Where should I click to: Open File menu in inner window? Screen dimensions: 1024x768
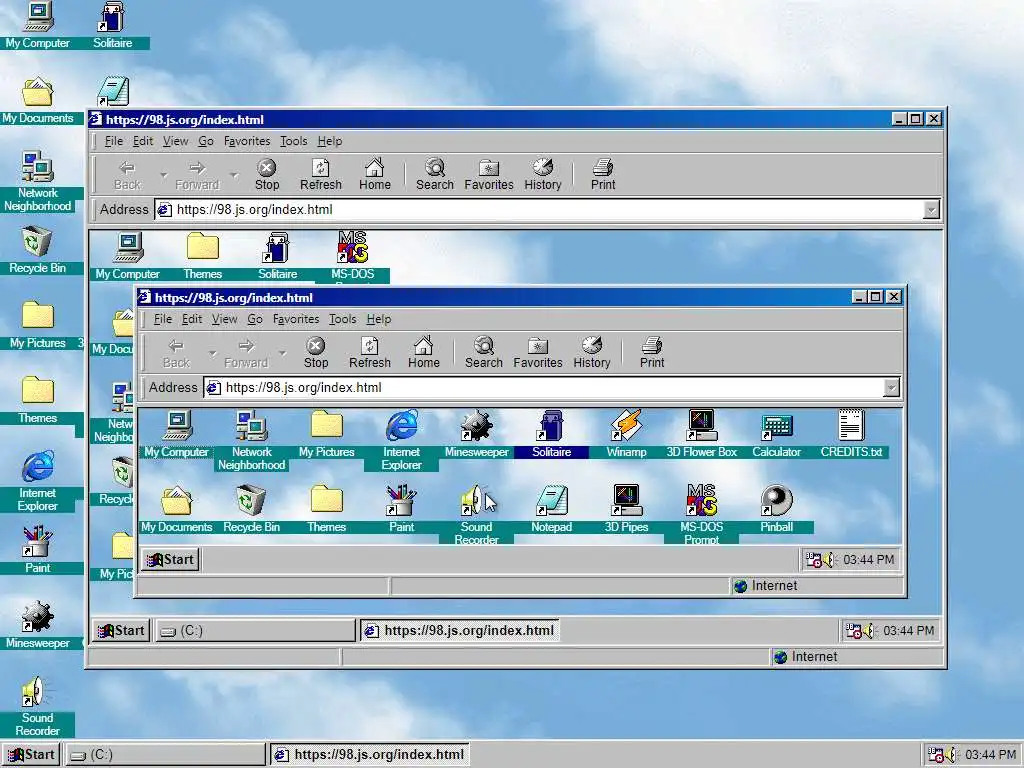[x=163, y=319]
